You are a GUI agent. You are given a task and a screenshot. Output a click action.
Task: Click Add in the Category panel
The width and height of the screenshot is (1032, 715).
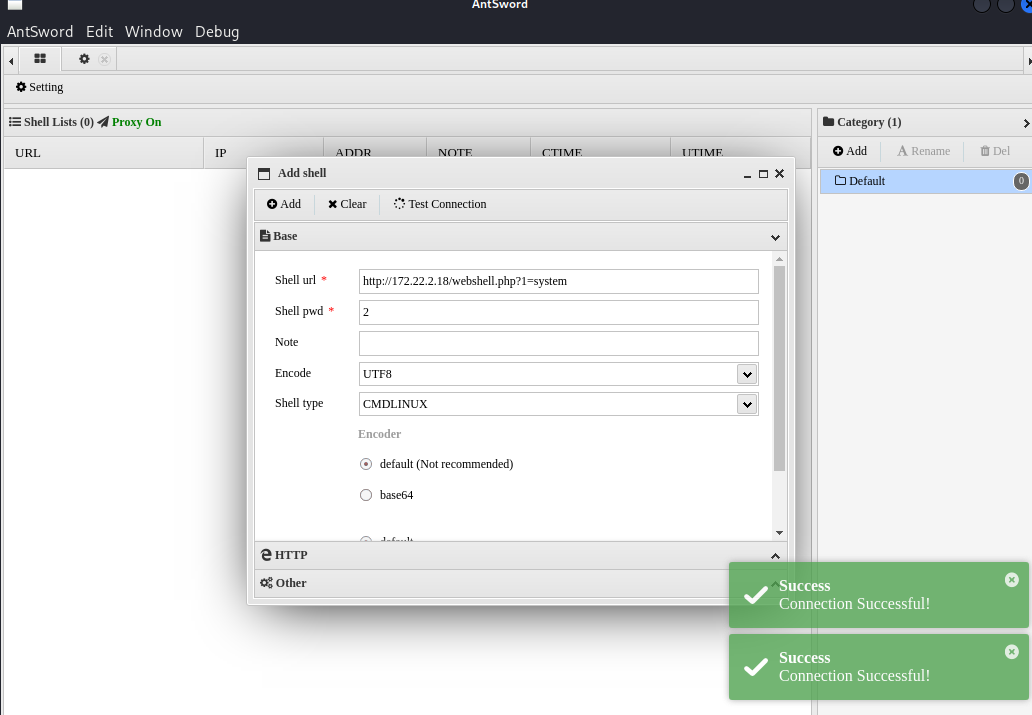[x=850, y=151]
